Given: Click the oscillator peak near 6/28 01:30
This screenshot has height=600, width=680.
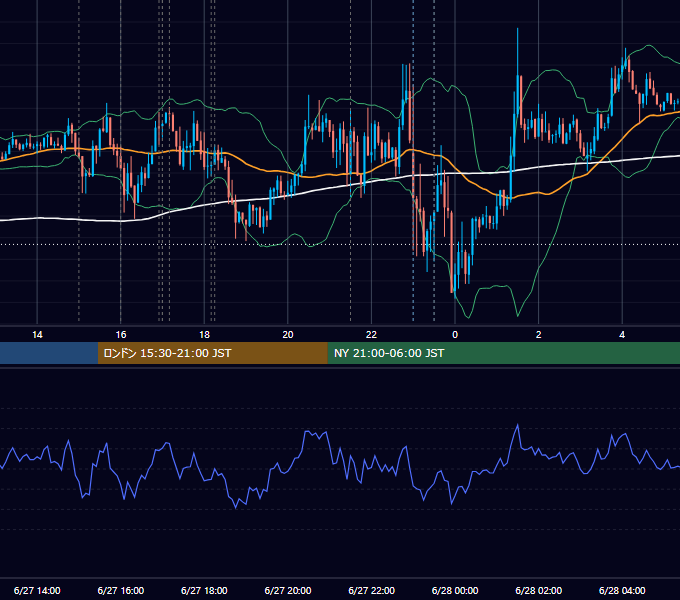Looking at the screenshot, I should click(517, 426).
